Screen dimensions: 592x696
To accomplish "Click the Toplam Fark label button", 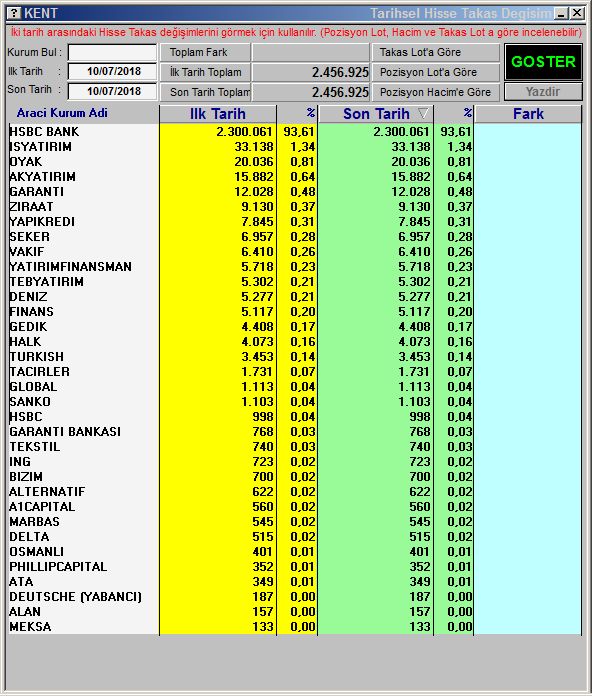I will click(205, 52).
